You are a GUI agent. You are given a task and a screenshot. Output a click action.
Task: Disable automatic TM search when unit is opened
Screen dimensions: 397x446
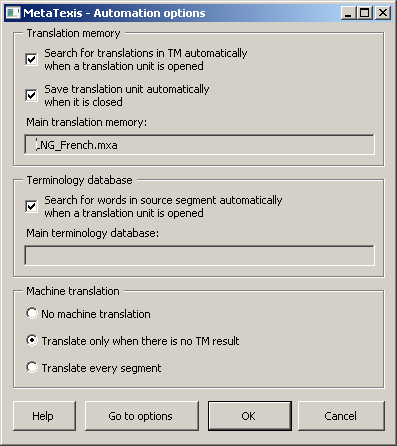click(x=32, y=60)
